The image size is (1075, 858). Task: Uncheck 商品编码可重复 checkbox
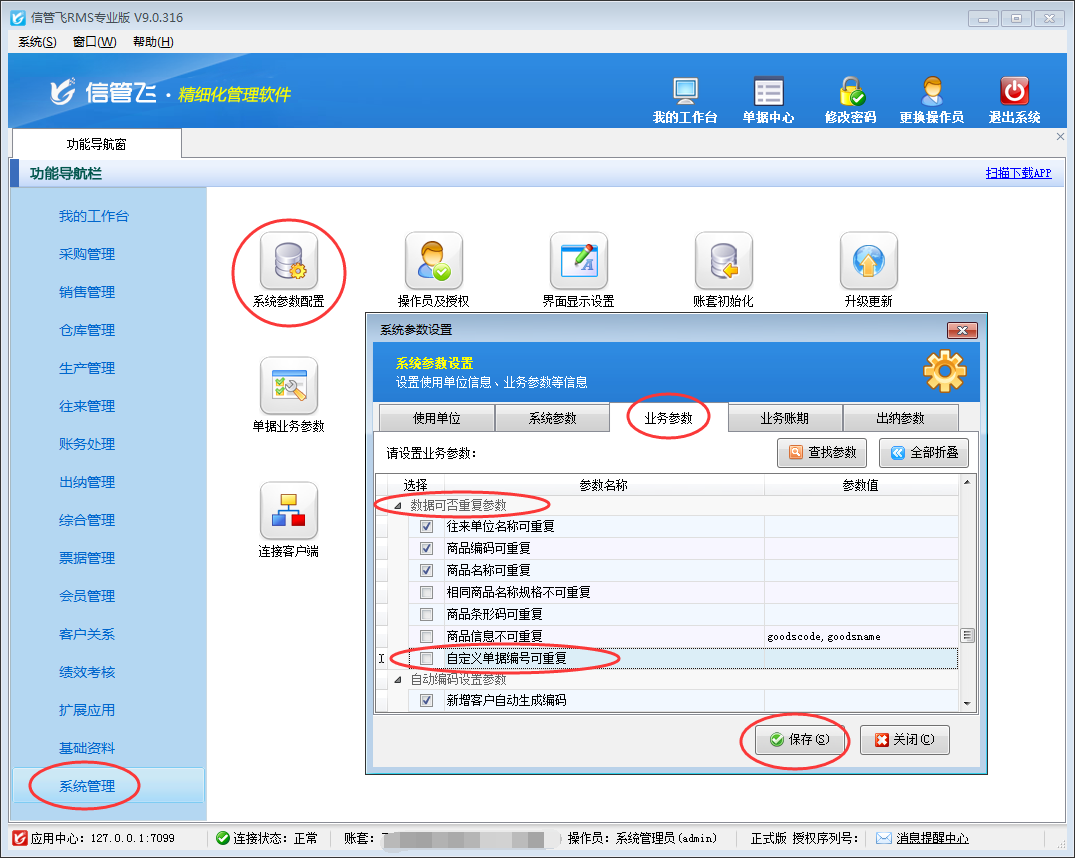click(427, 549)
